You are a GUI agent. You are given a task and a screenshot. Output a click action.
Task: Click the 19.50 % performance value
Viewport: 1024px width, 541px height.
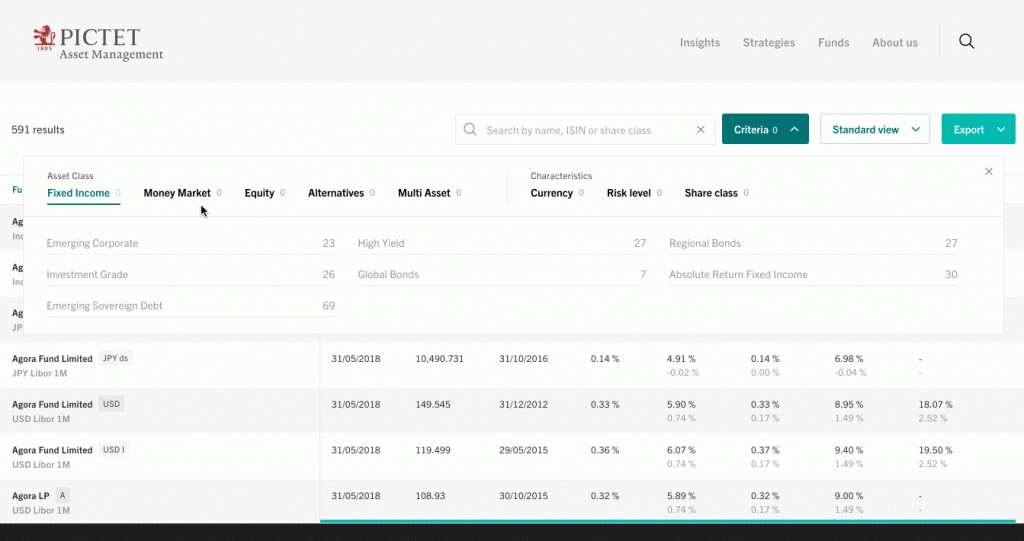pyautogui.click(x=935, y=450)
